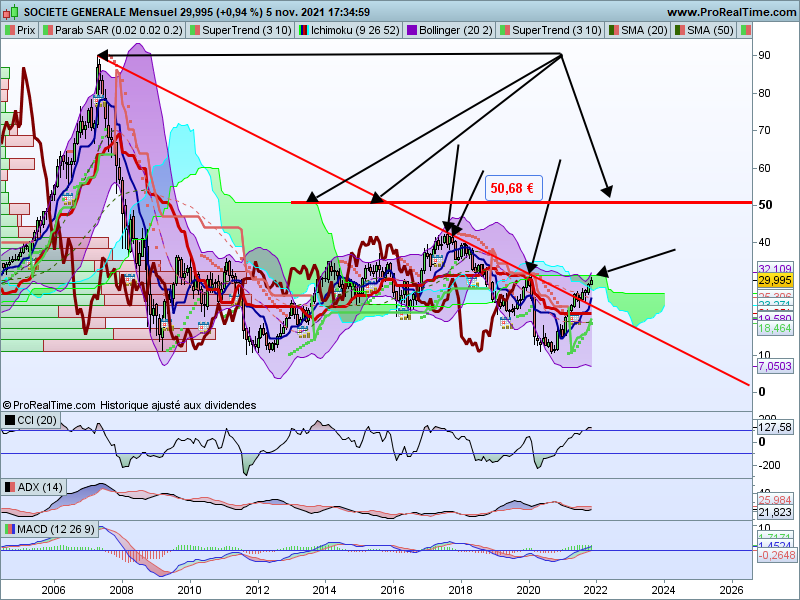The height and width of the screenshot is (600, 800).
Task: Click the ADX value label 25,984
Action: pos(774,500)
